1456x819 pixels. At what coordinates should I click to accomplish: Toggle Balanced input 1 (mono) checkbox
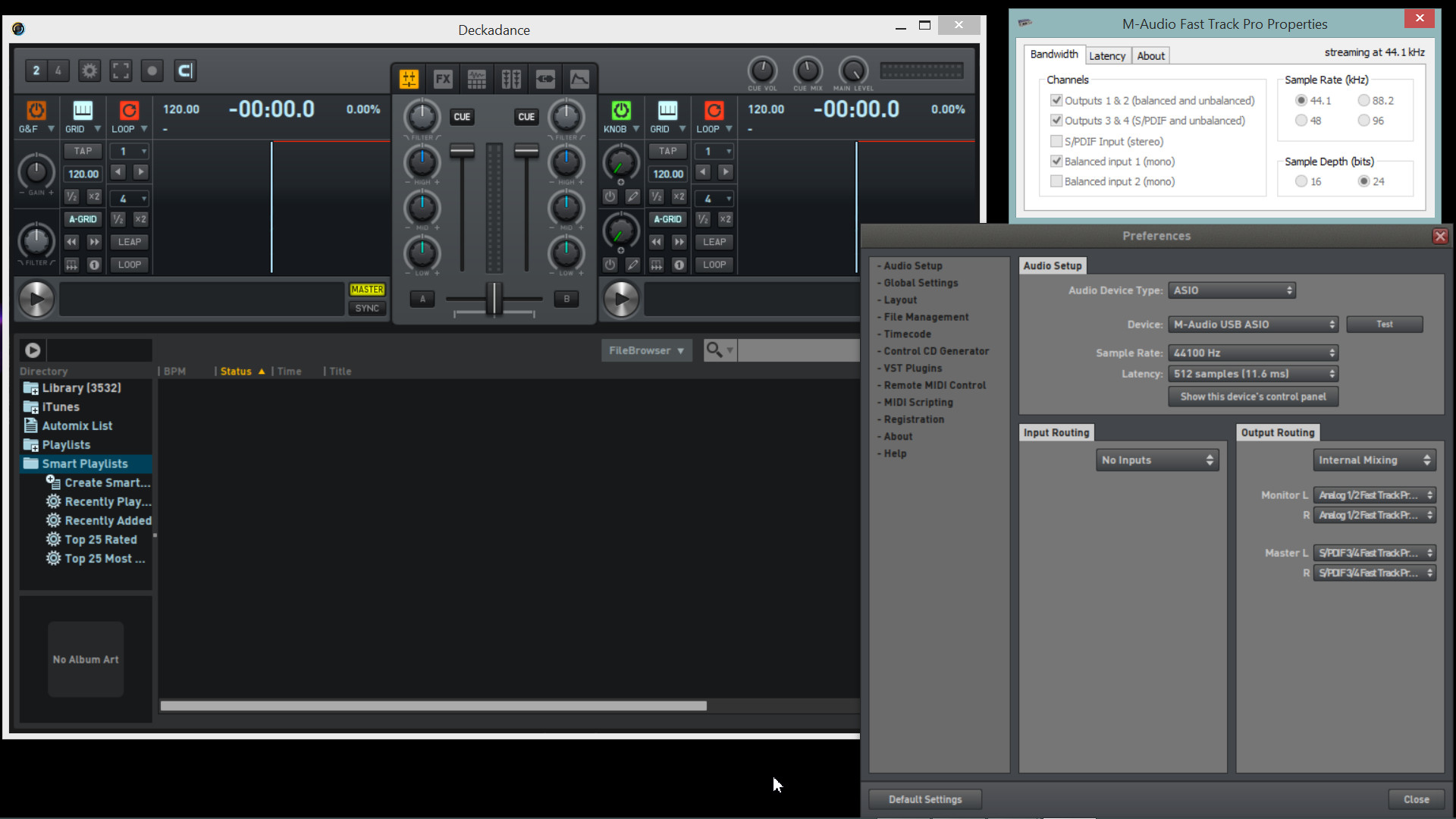coord(1056,161)
